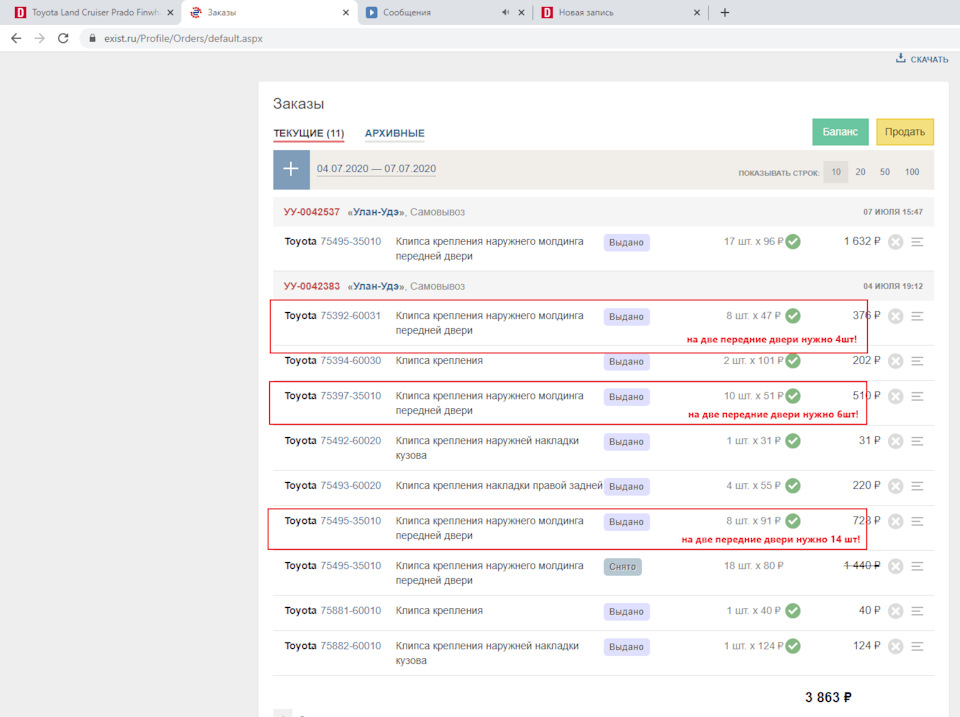This screenshot has height=717, width=960.
Task: Open part number 75882-60010
Action: tap(350, 646)
